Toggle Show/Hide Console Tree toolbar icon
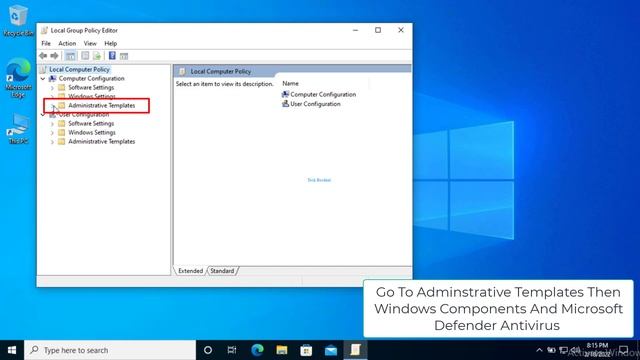This screenshot has width=640, height=360. click(x=70, y=56)
